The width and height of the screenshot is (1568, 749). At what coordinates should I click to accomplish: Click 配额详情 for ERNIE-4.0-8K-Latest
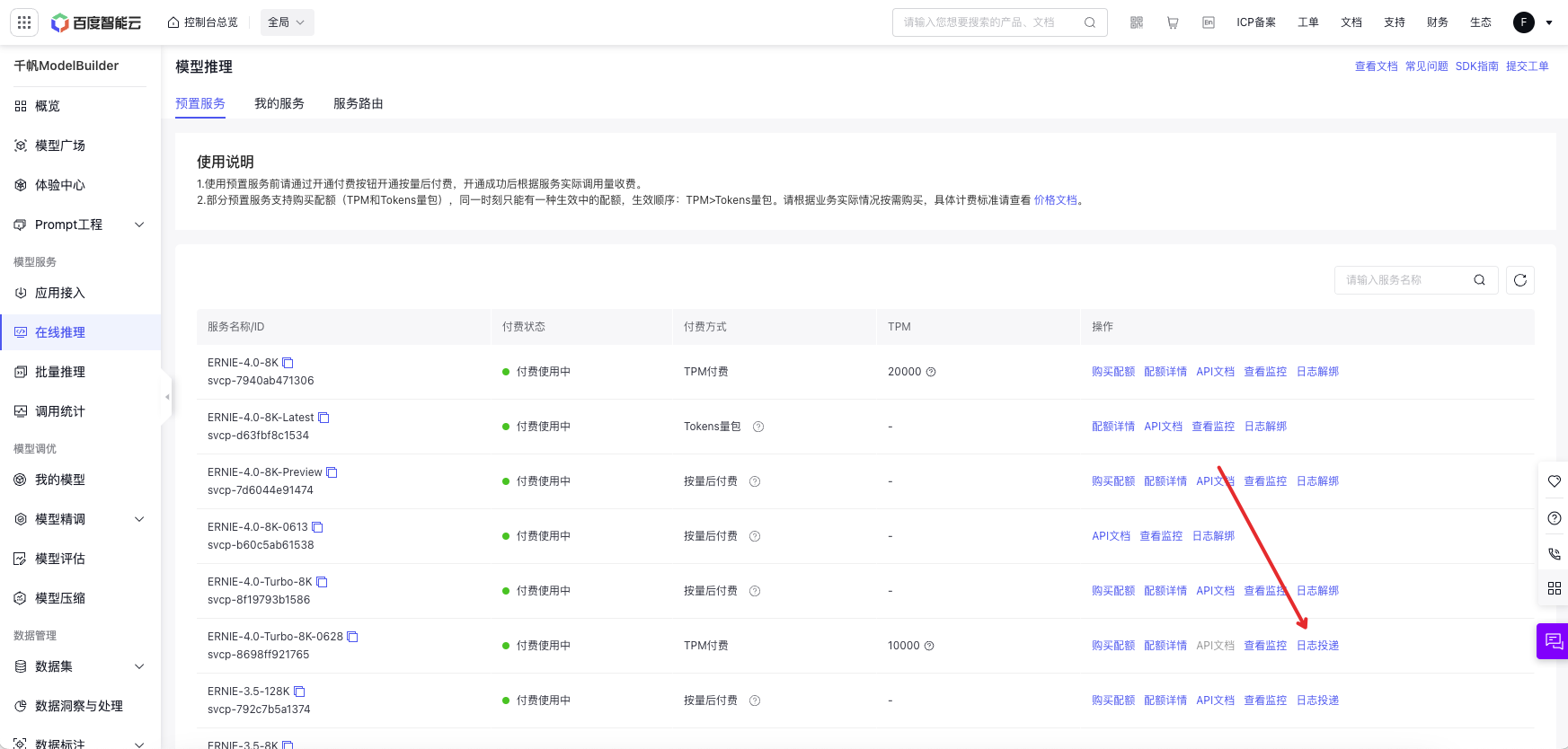pos(1113,427)
